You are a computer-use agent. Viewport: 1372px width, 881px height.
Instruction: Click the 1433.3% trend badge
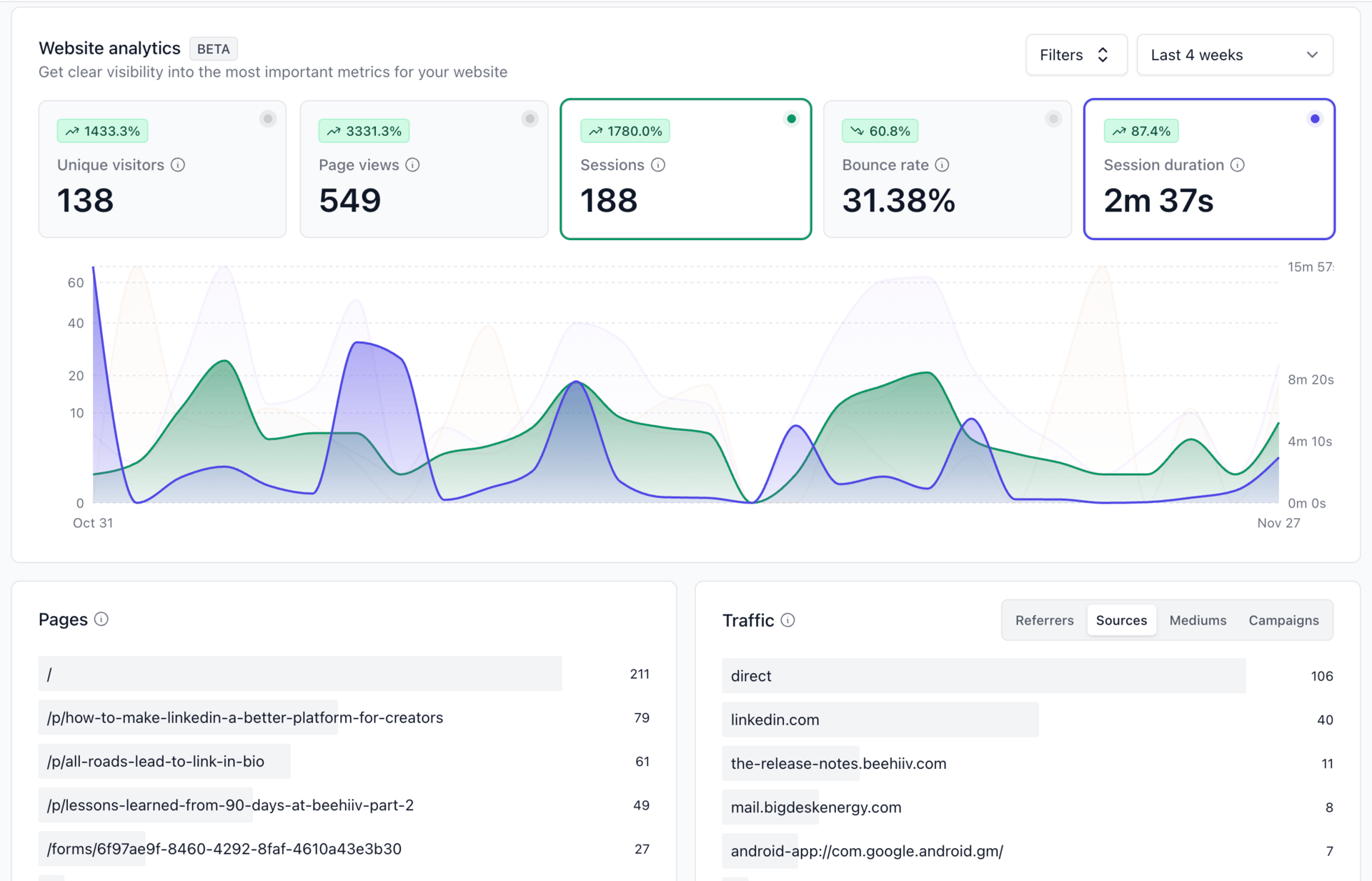(103, 131)
